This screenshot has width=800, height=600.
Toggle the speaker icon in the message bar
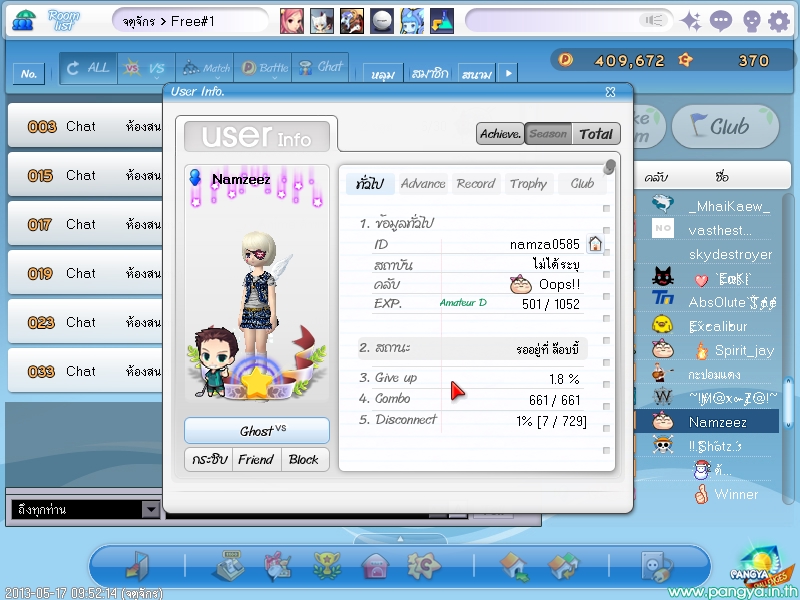point(653,20)
